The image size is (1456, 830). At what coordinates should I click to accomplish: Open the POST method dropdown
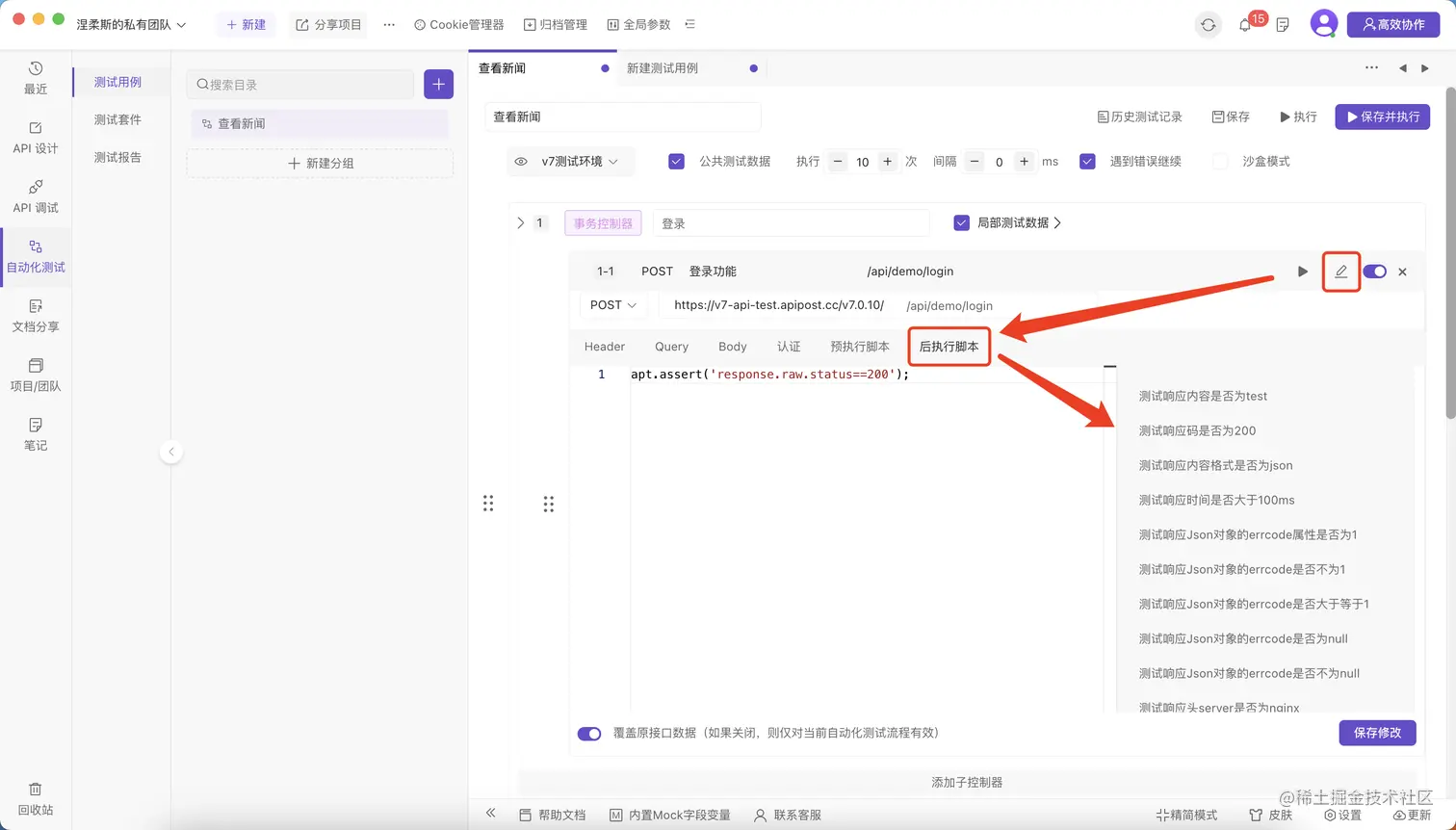coord(613,305)
